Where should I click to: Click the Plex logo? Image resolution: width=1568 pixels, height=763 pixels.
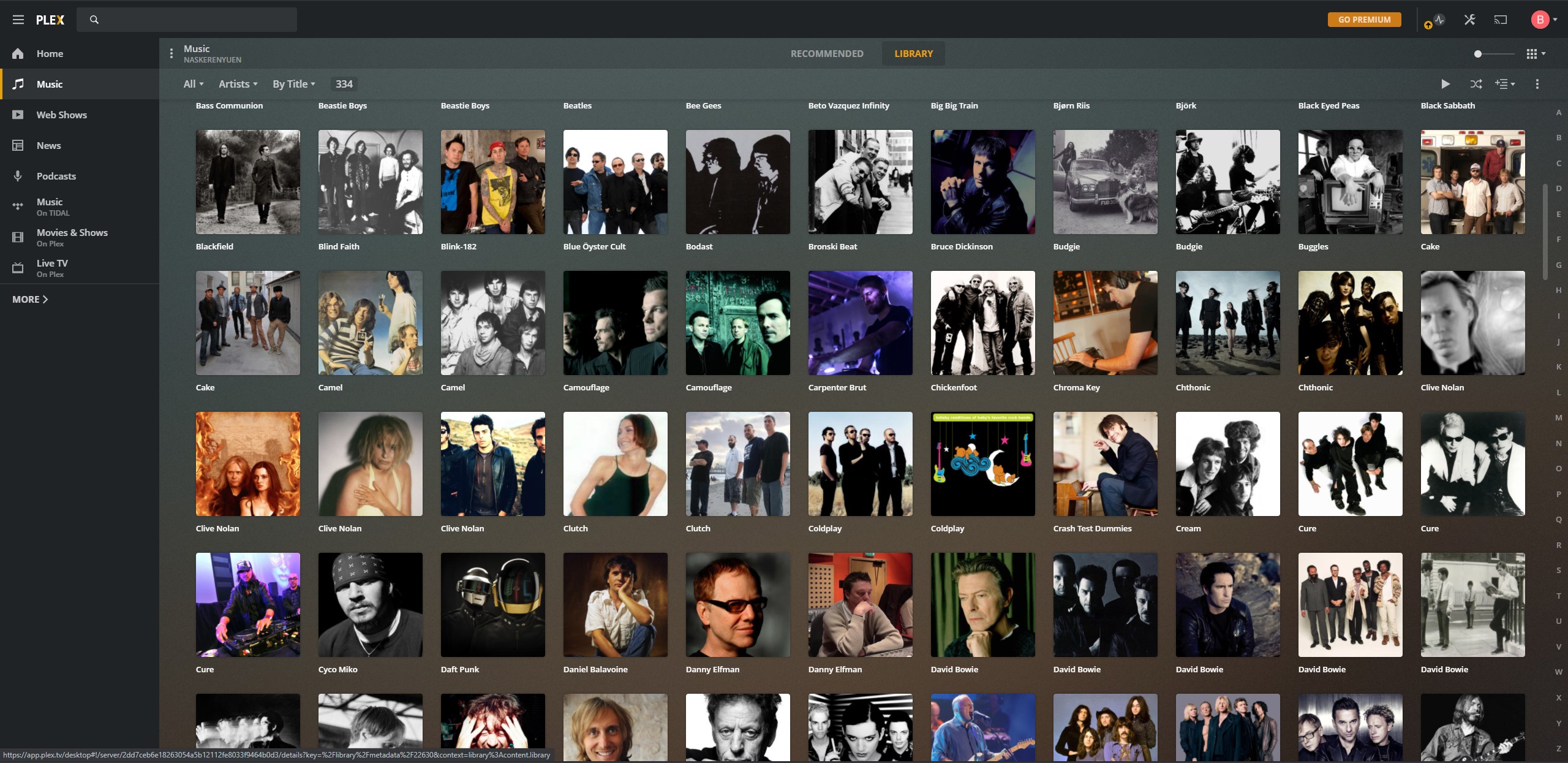pyautogui.click(x=50, y=20)
